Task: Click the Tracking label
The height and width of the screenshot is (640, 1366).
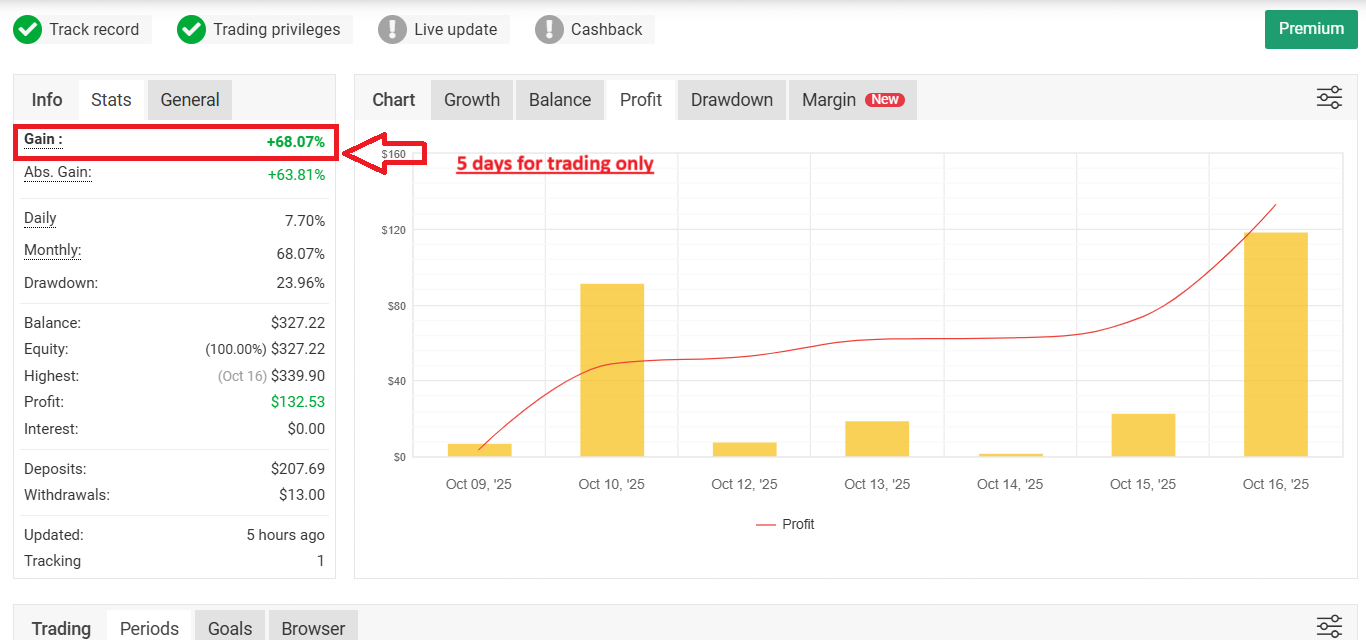Action: [x=52, y=561]
